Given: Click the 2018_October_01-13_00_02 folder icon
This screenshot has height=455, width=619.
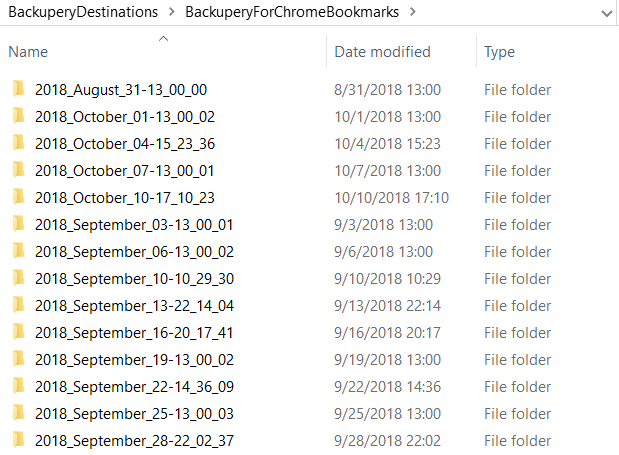Looking at the screenshot, I should pyautogui.click(x=19, y=116).
